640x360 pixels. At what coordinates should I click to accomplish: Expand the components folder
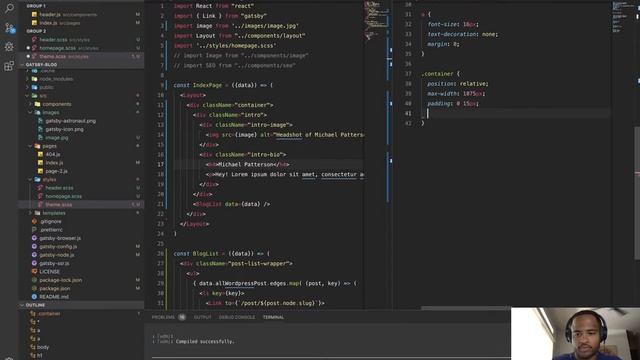(31, 104)
